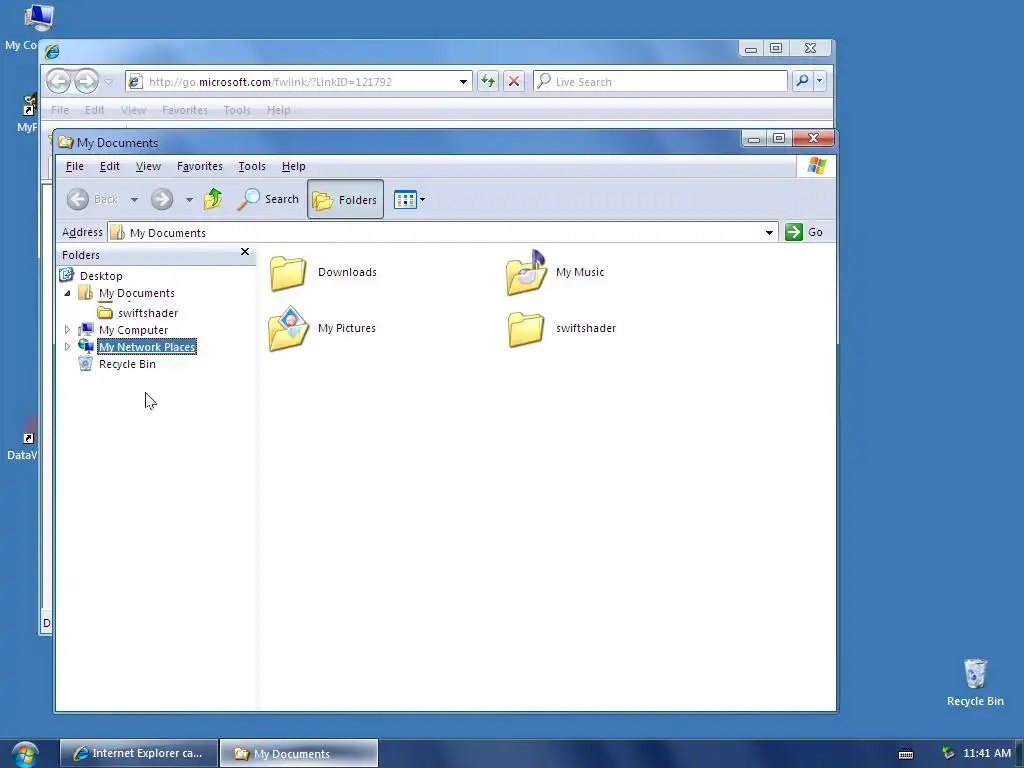Open the View menu in My Documents
Screen dimensions: 1024x768
coord(148,166)
